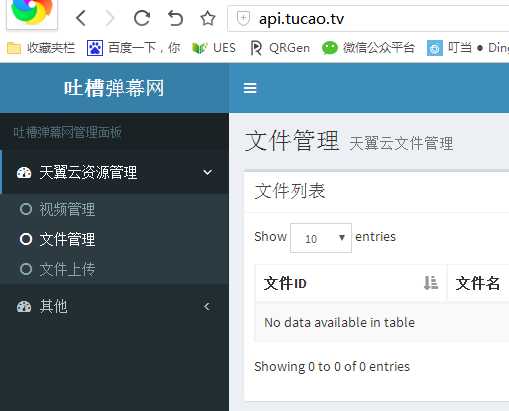The image size is (509, 411).
Task: Open the Show entries count dropdown
Action: tap(321, 238)
